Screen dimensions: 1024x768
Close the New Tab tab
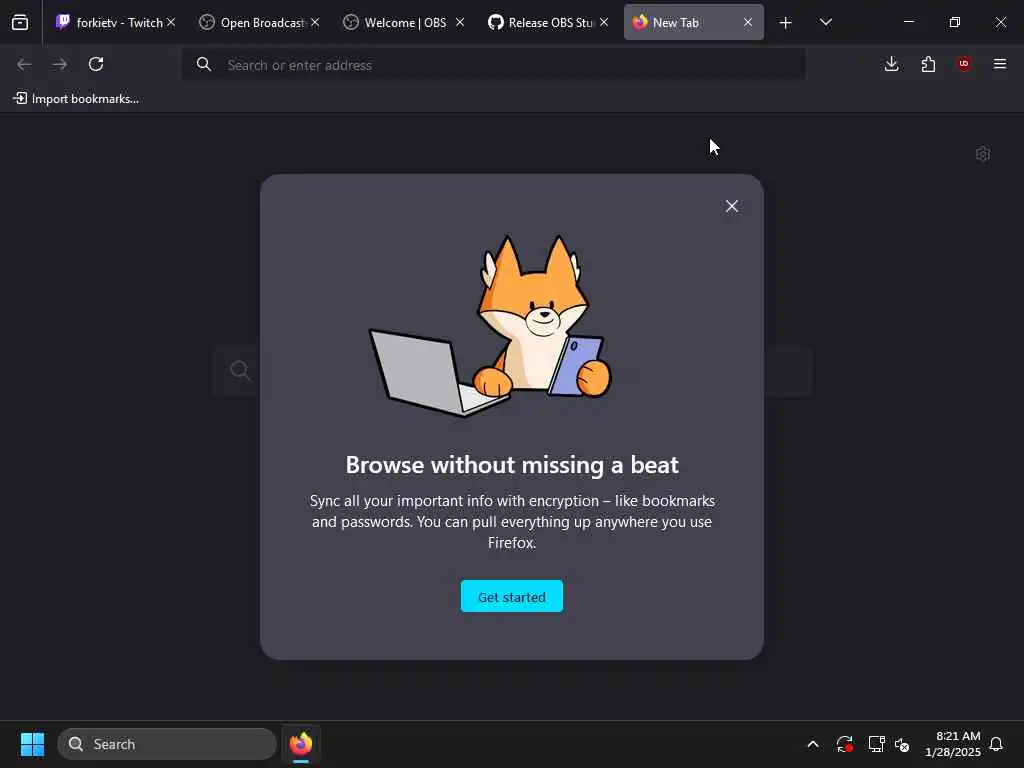point(748,22)
